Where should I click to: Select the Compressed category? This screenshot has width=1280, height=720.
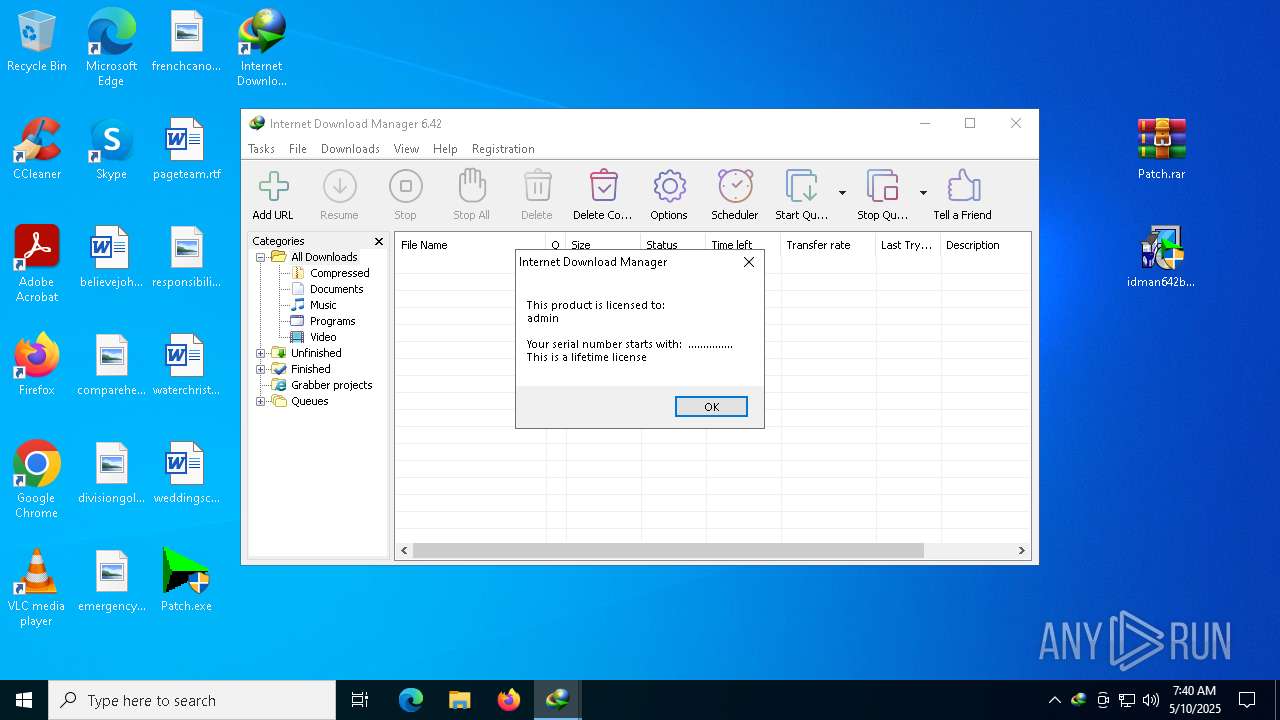click(339, 273)
